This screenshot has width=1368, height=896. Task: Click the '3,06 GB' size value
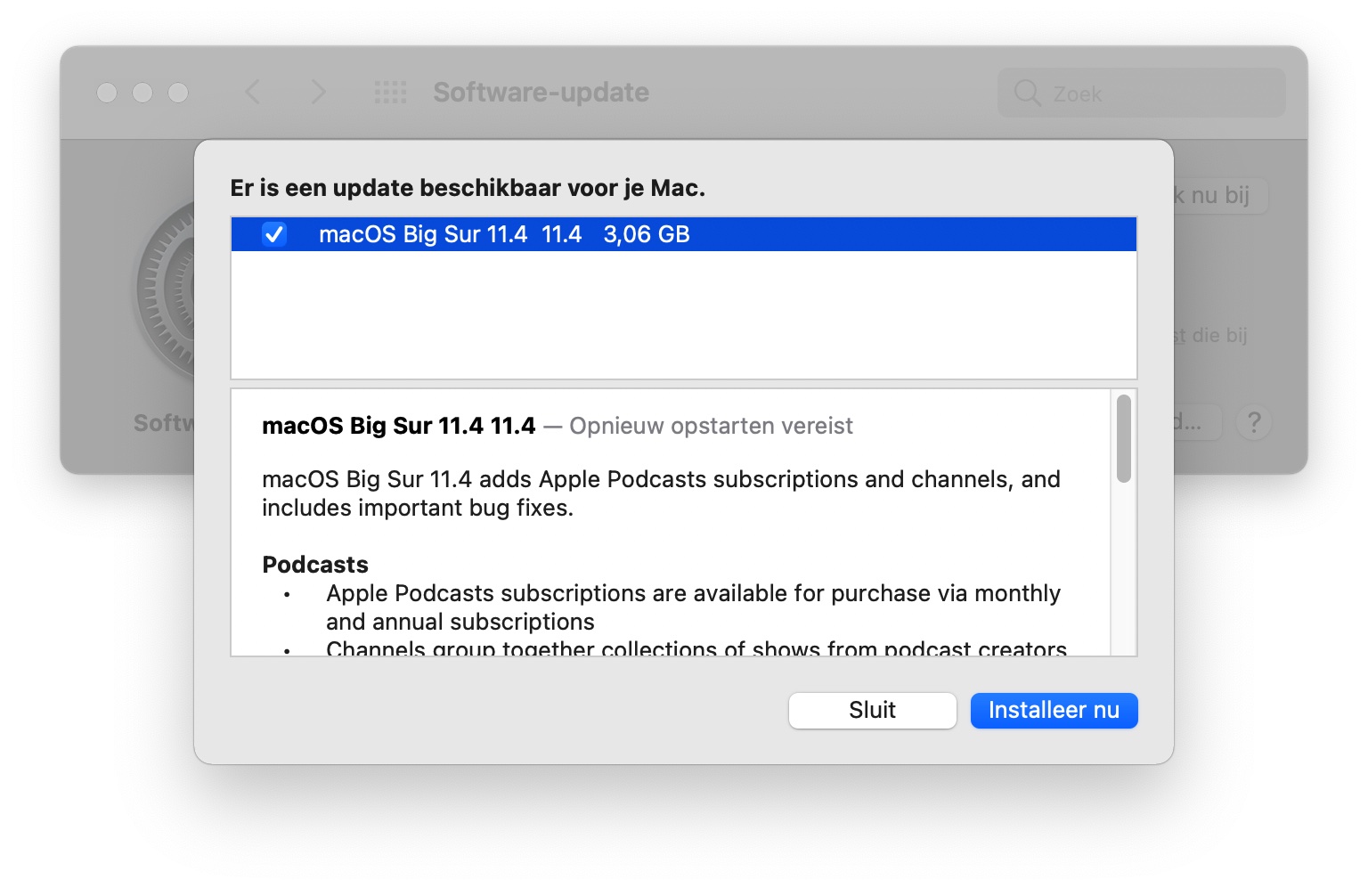point(647,234)
